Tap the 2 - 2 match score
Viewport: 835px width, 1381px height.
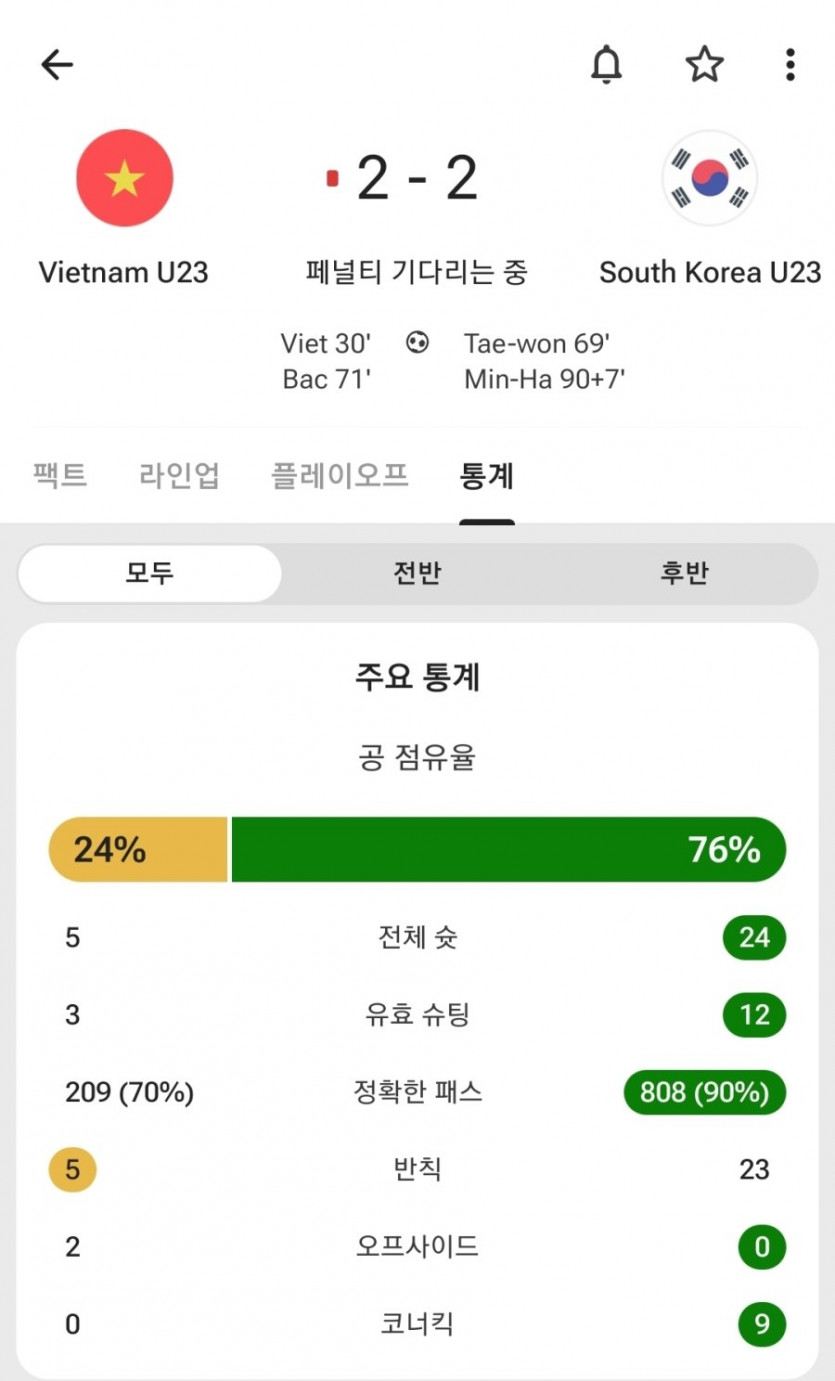pos(417,178)
